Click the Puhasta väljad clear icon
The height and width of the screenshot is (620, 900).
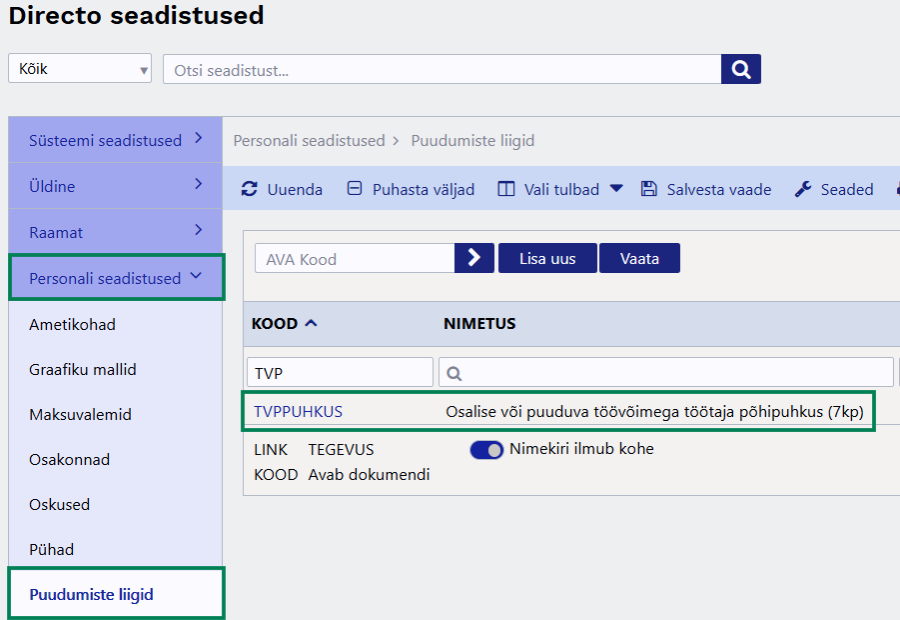[x=354, y=189]
